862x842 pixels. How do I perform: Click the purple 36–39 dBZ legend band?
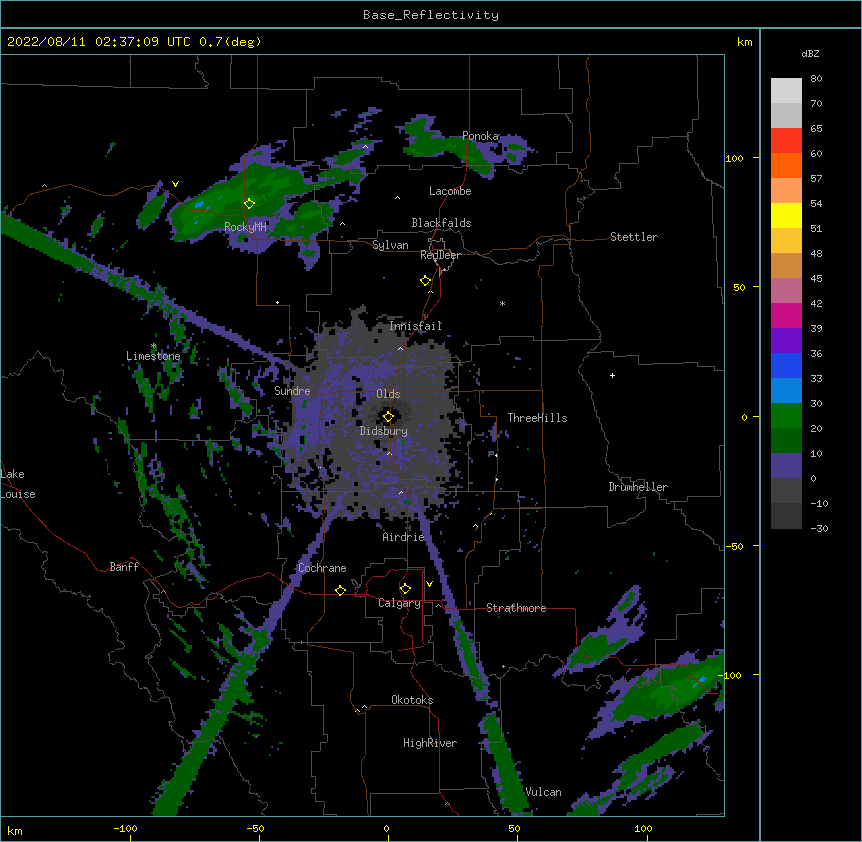point(786,341)
